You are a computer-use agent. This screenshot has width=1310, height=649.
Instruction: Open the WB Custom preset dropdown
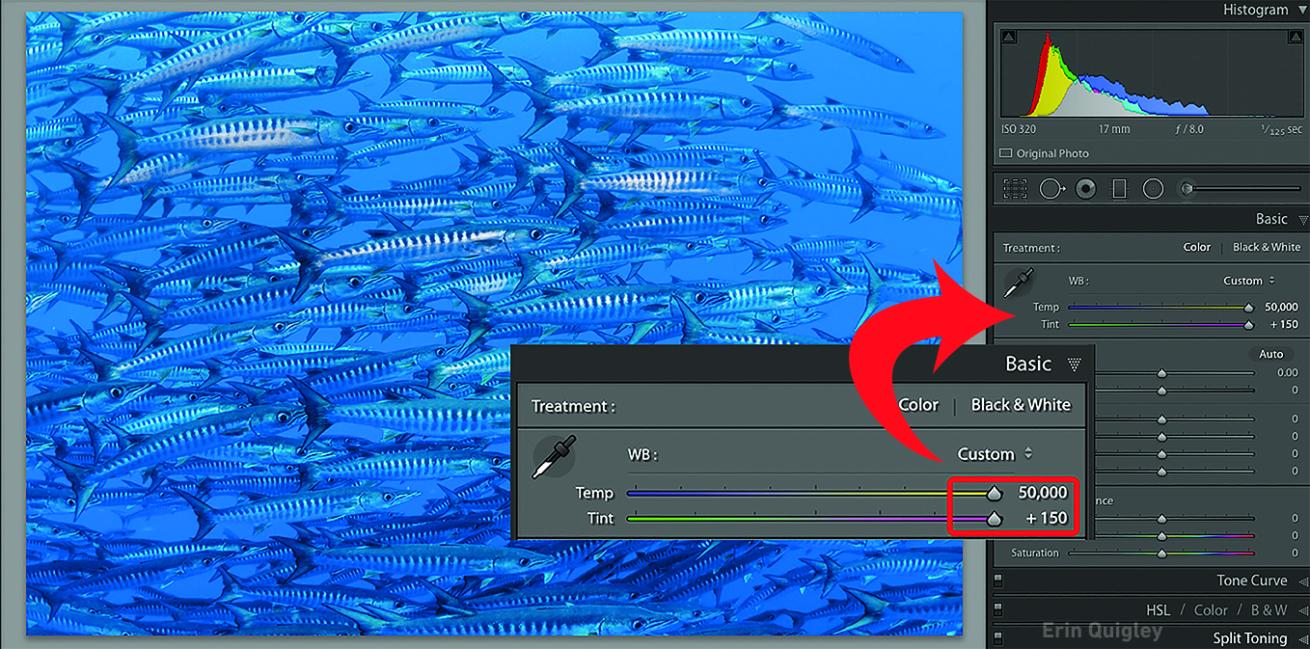(x=1249, y=281)
